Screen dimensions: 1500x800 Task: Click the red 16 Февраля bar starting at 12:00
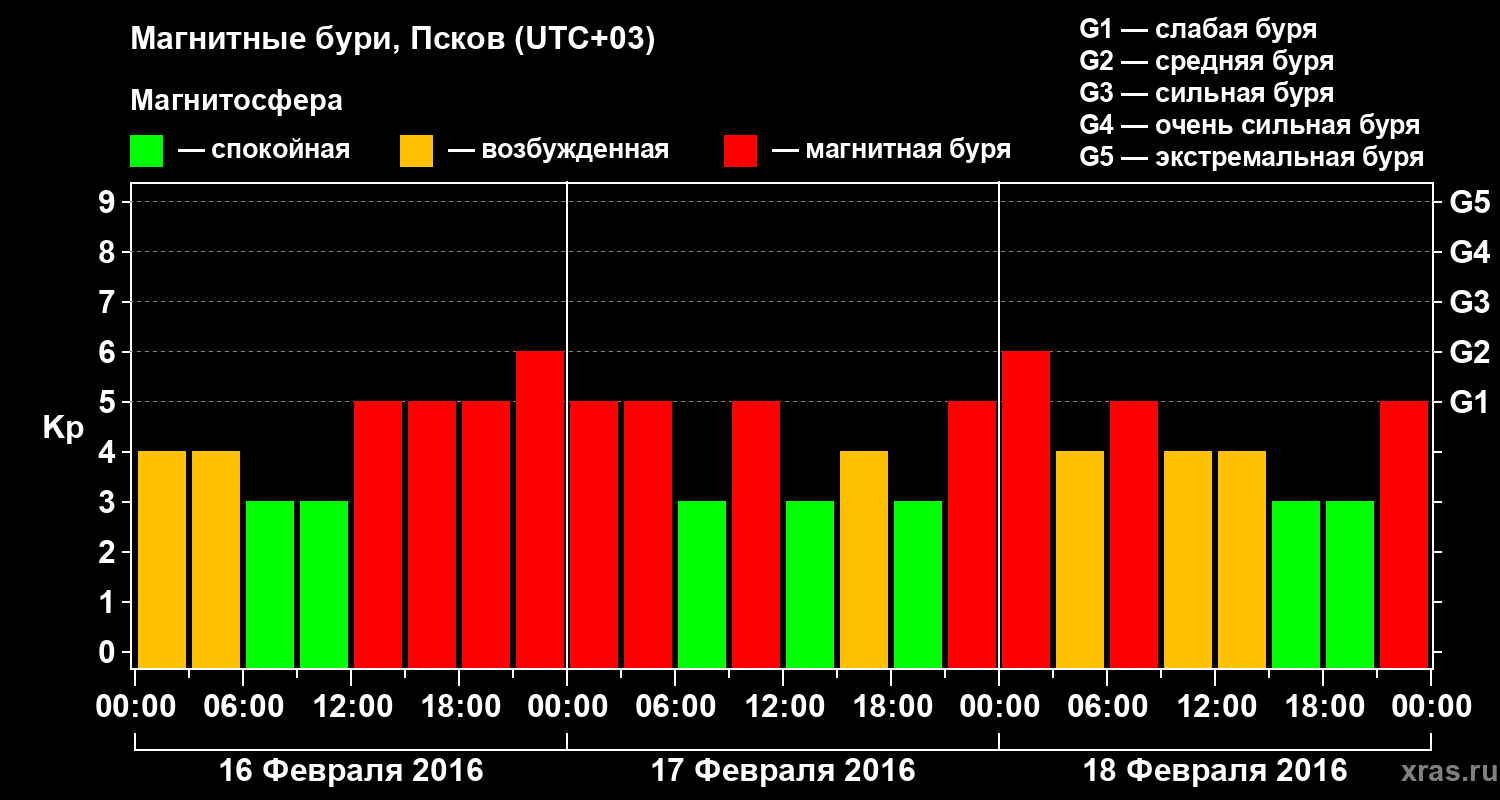tap(378, 534)
